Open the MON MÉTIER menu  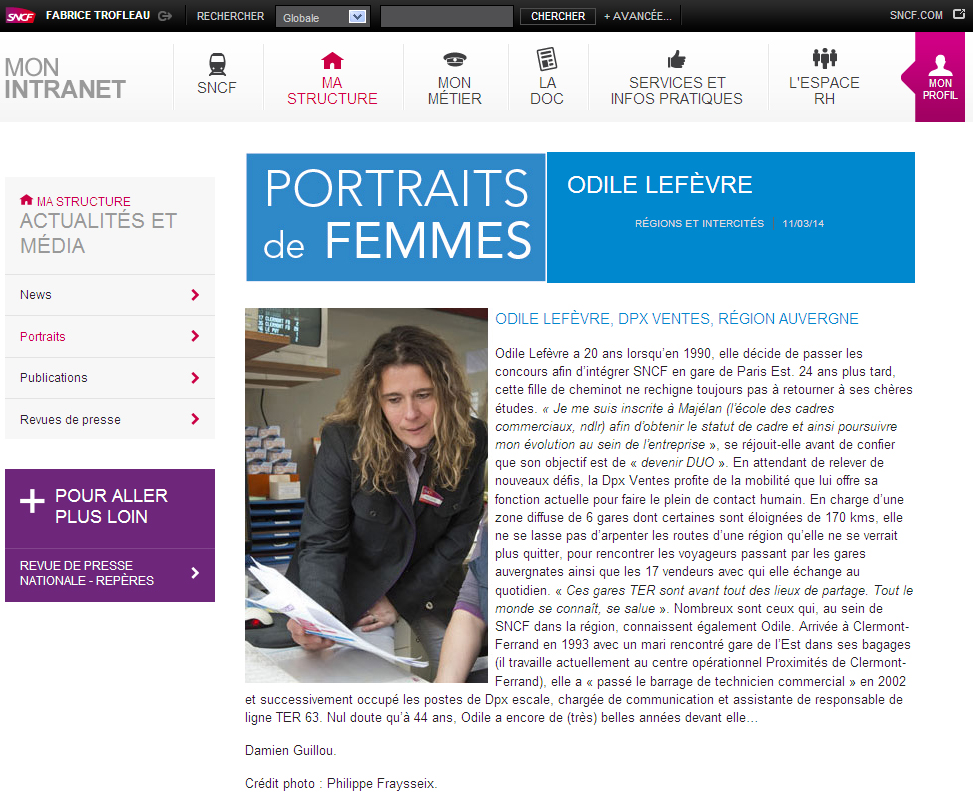click(x=455, y=91)
